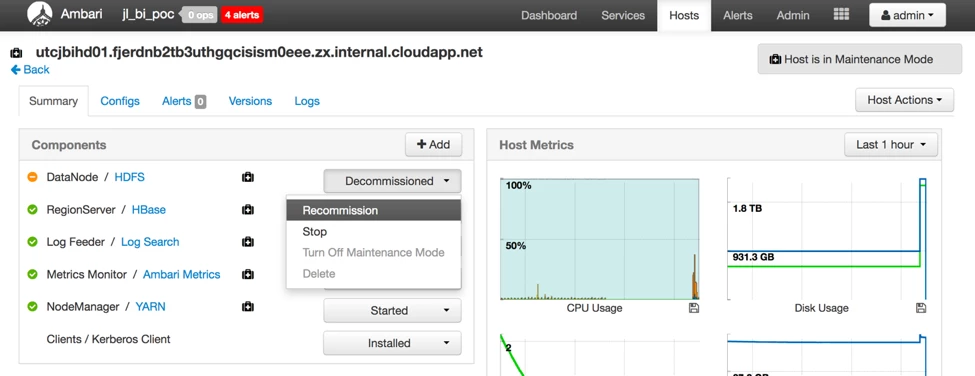The width and height of the screenshot is (975, 376).
Task: Click RegionServer green status icon
Action: (x=32, y=209)
